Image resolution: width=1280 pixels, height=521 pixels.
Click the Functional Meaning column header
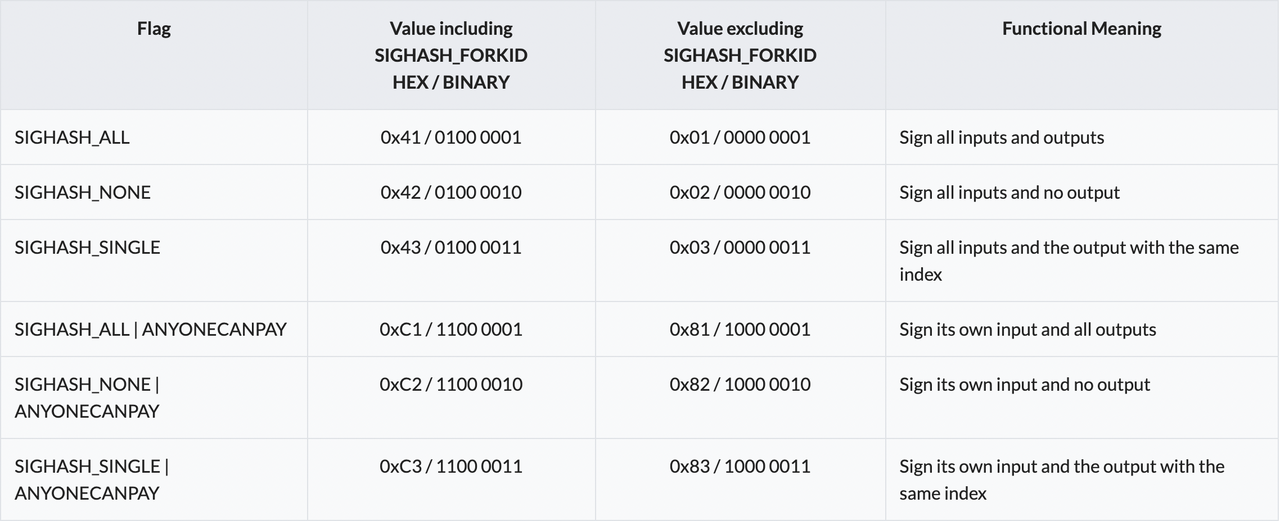coord(1082,29)
